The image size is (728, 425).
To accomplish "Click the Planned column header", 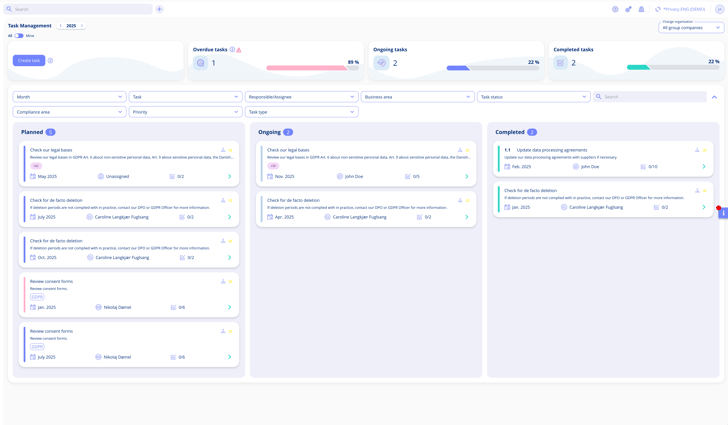I will 32,132.
